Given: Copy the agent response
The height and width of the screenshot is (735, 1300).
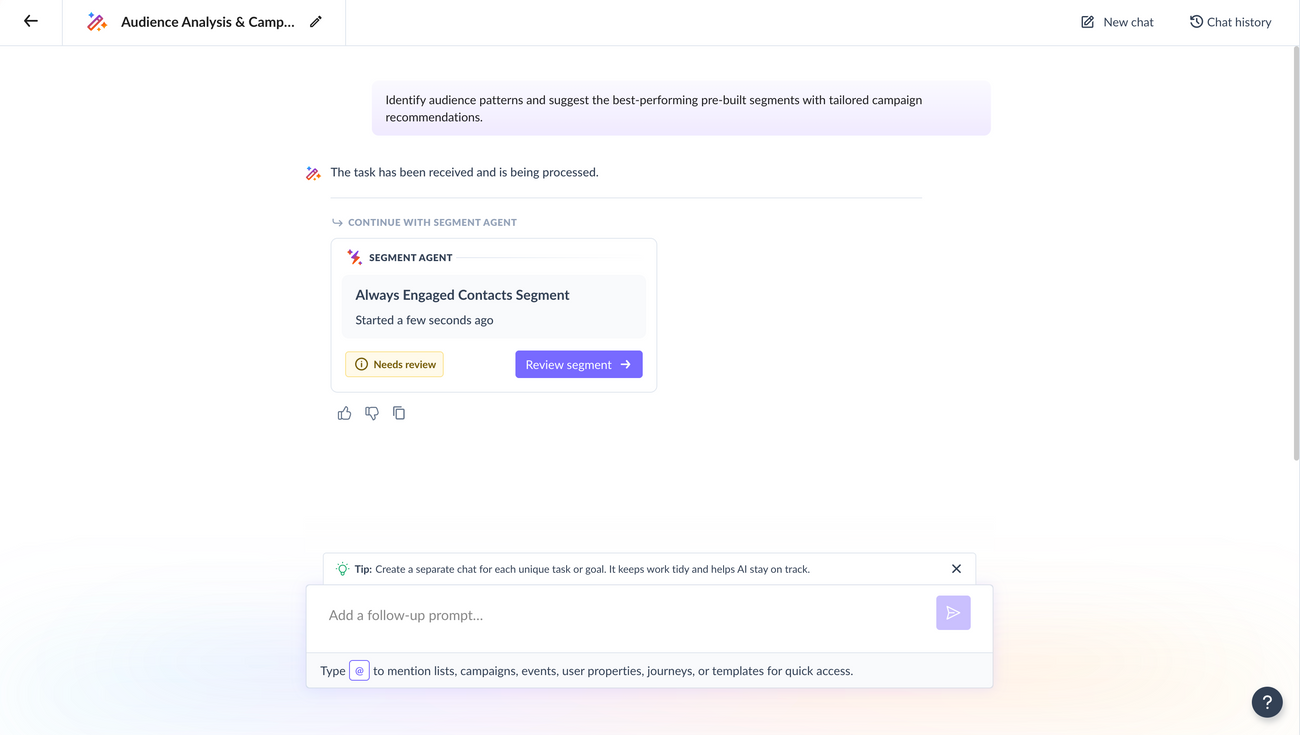Looking at the screenshot, I should 398,412.
